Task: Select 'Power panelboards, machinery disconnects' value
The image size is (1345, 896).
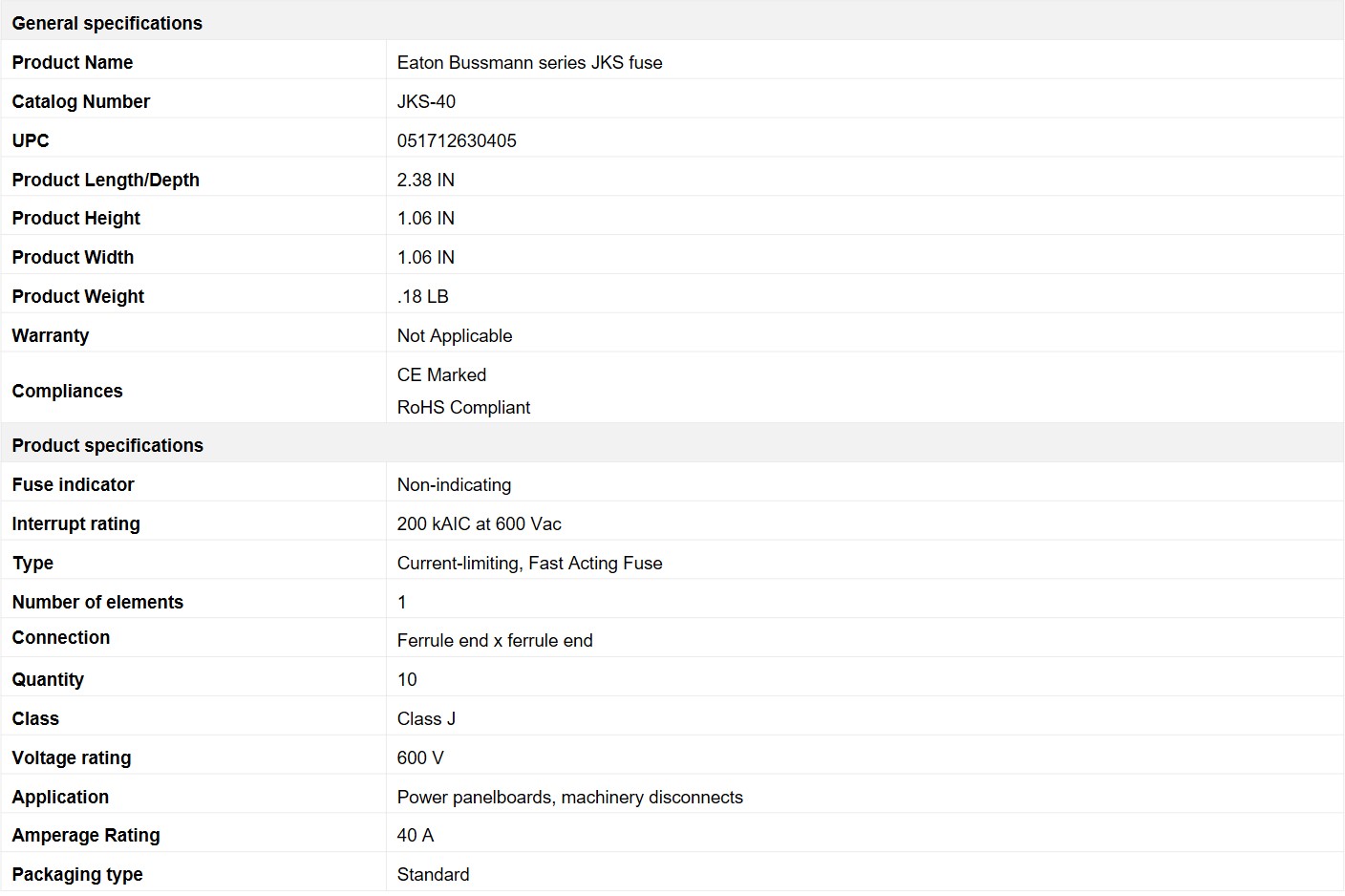Action: (x=570, y=797)
